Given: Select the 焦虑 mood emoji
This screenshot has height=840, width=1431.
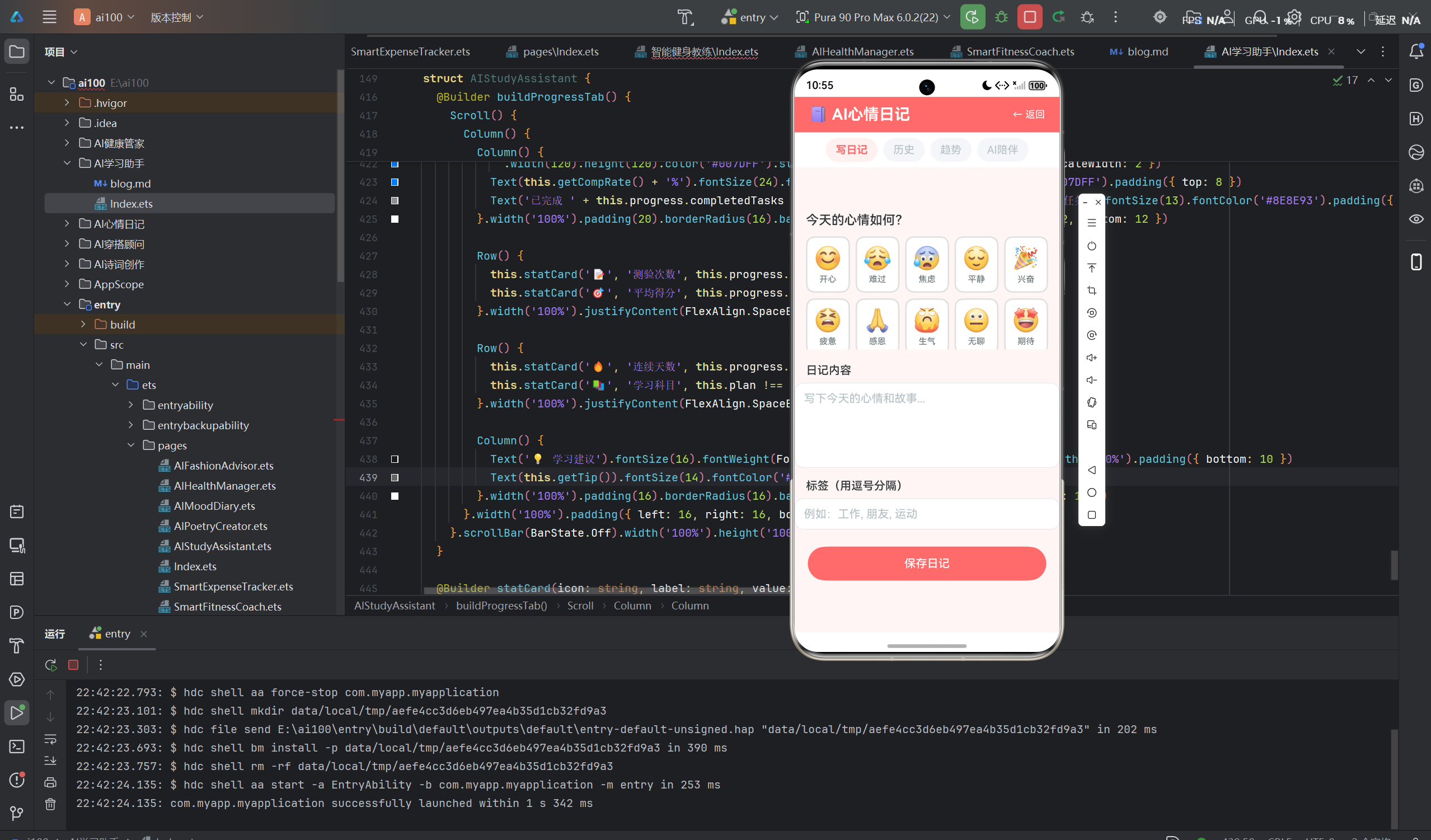Looking at the screenshot, I should click(x=927, y=264).
